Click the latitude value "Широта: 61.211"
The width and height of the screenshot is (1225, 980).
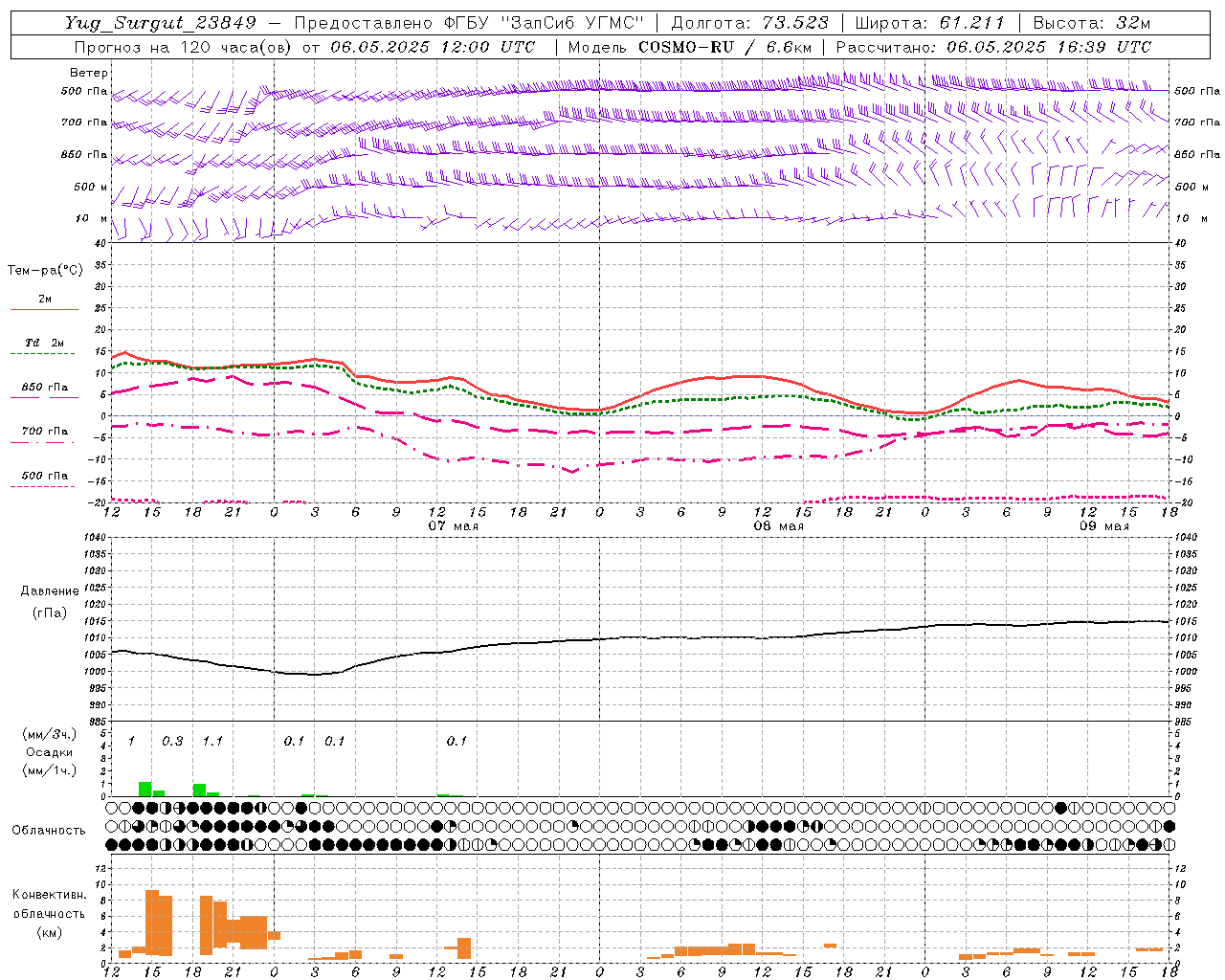(x=929, y=23)
